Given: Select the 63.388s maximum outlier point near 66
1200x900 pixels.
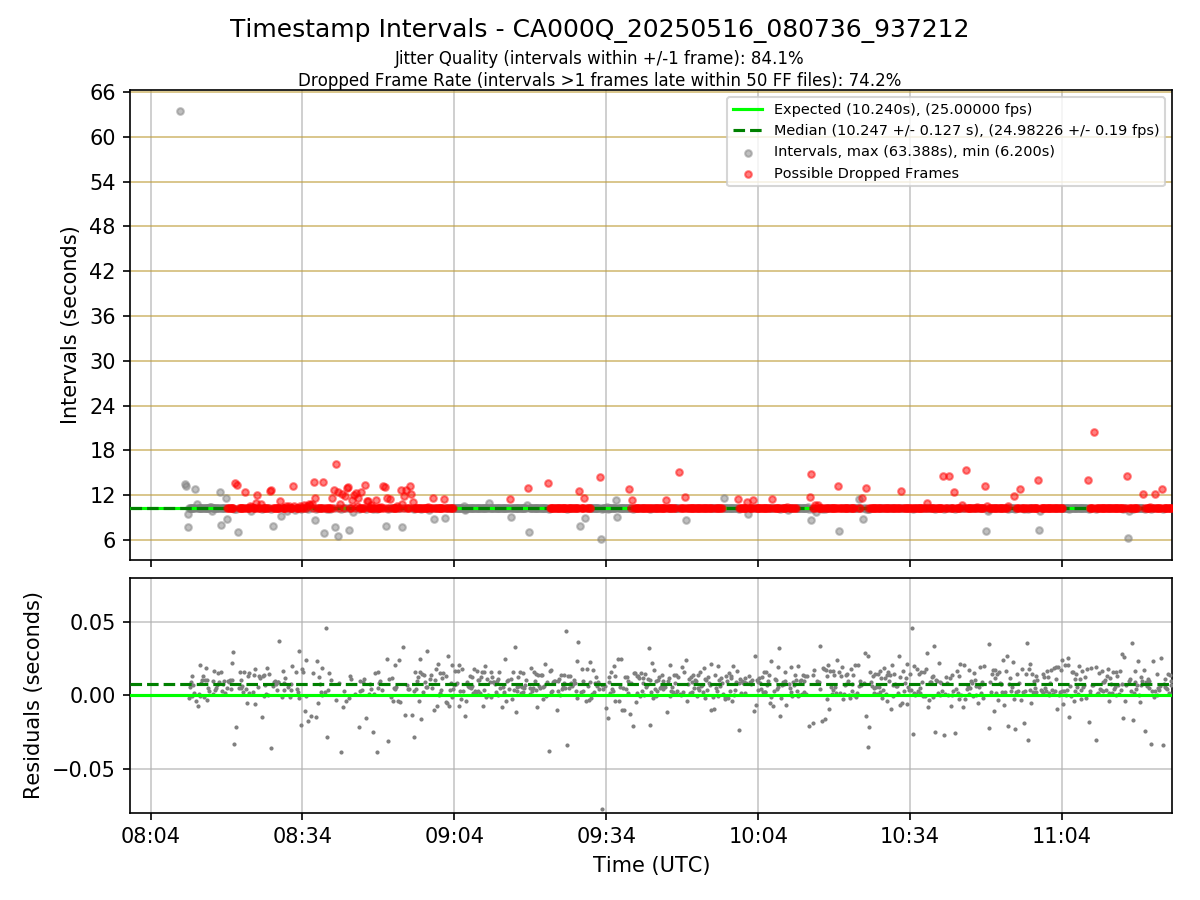Looking at the screenshot, I should click(x=180, y=111).
